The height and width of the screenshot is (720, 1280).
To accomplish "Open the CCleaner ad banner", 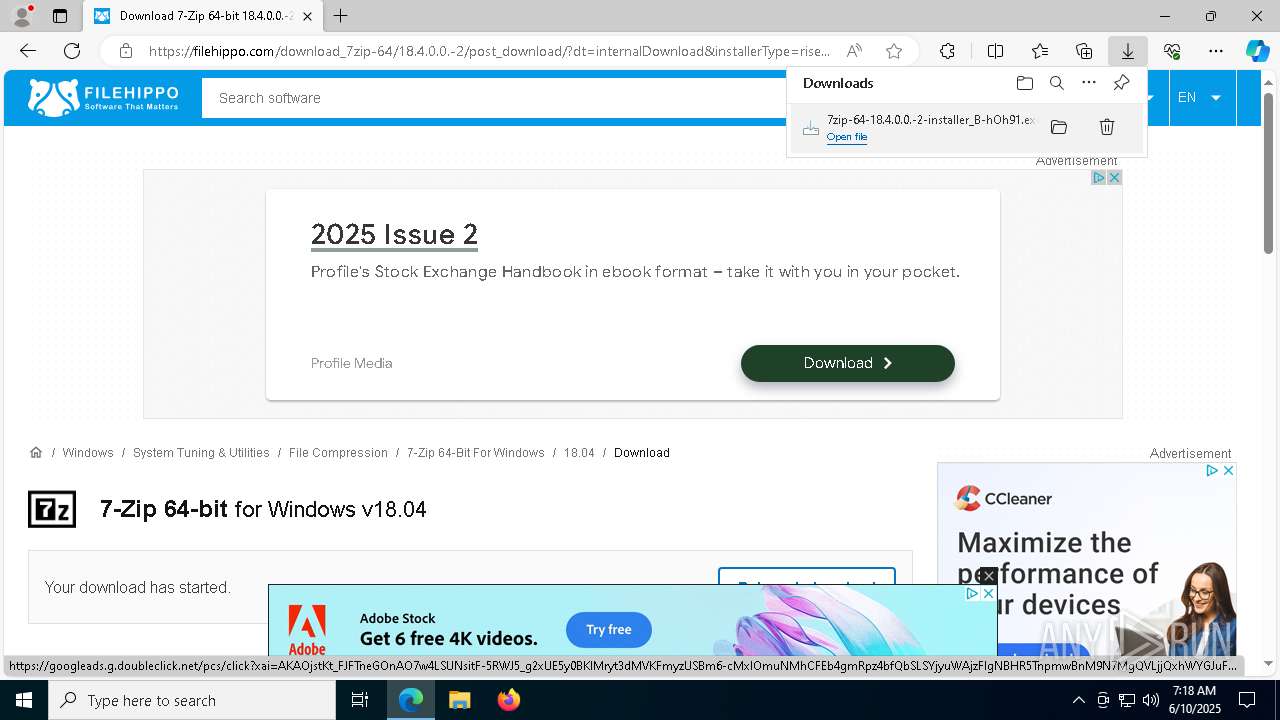I will pyautogui.click(x=1087, y=560).
